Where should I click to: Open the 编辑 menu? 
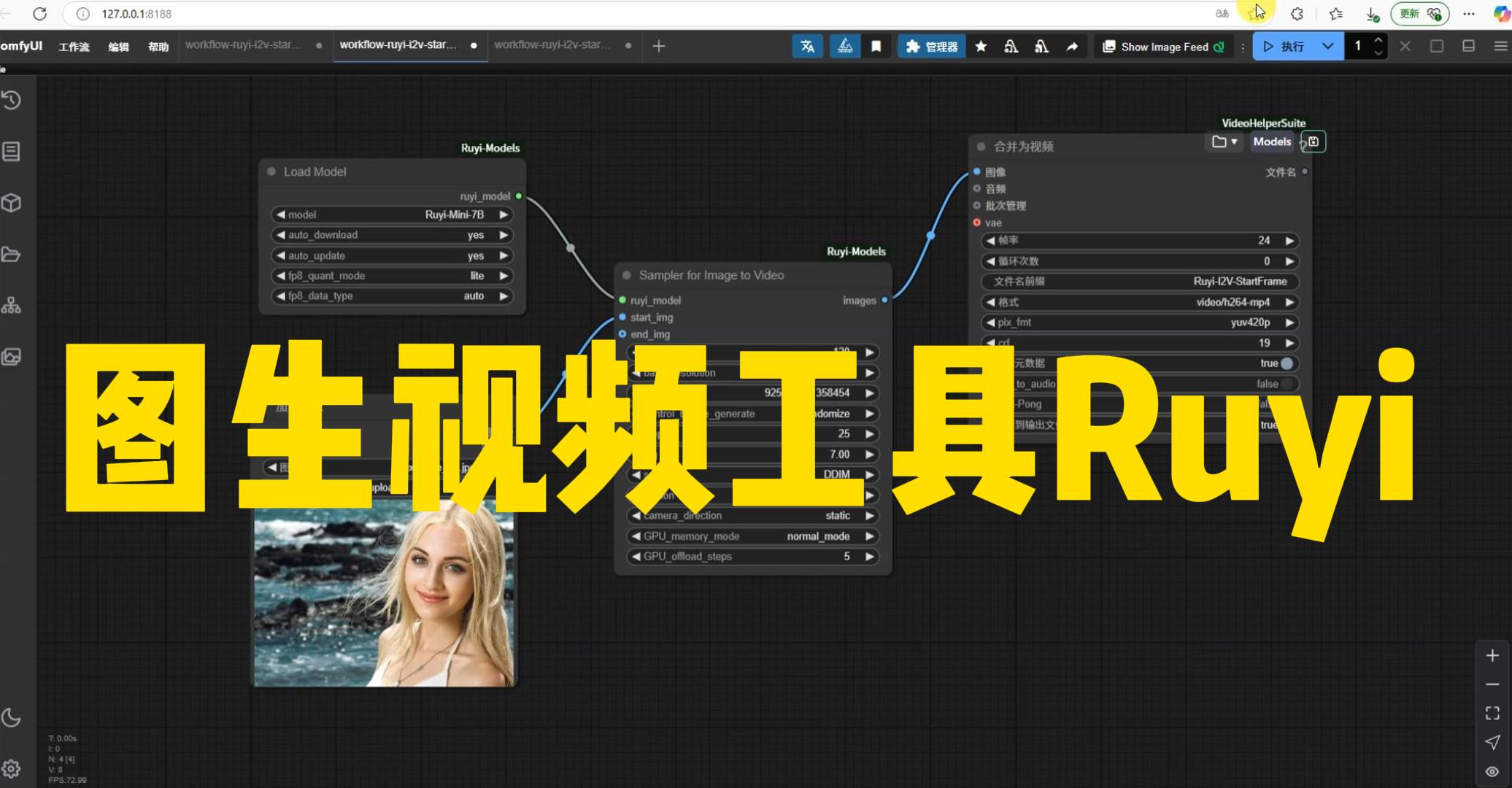(x=118, y=47)
